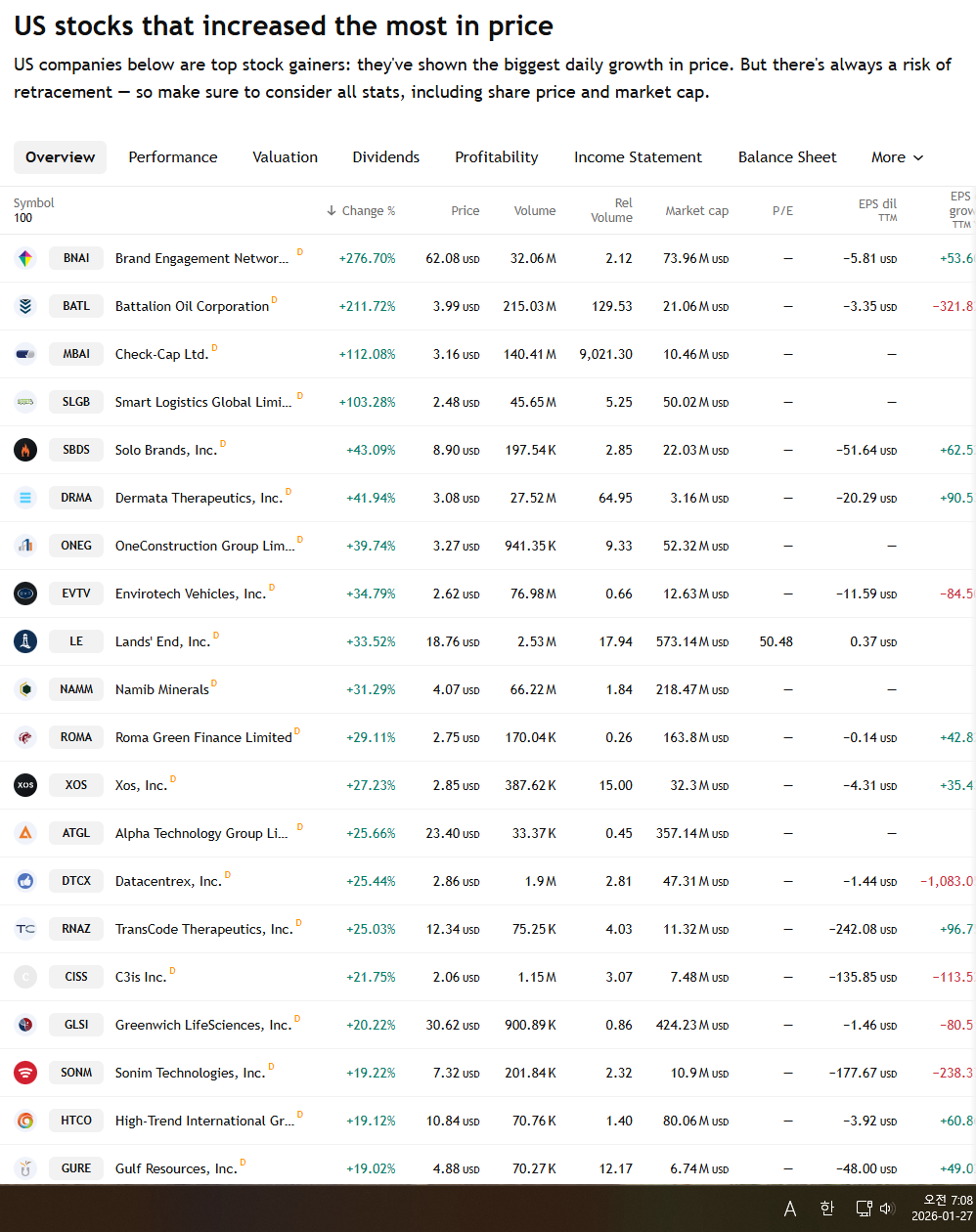Click the CISS grey circle logo icon
976x1232 pixels.
[25, 977]
